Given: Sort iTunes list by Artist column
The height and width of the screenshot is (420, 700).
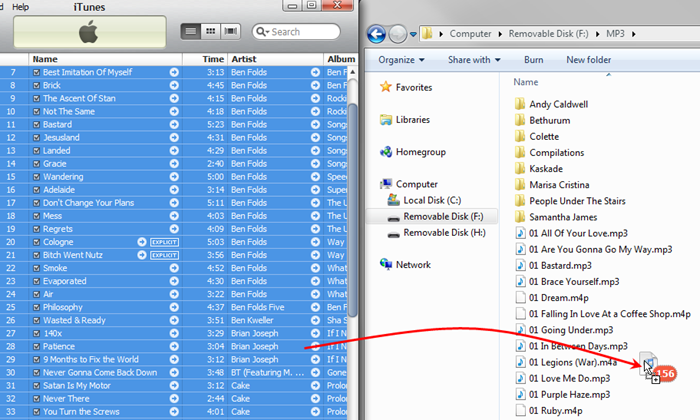Looking at the screenshot, I should [275, 59].
